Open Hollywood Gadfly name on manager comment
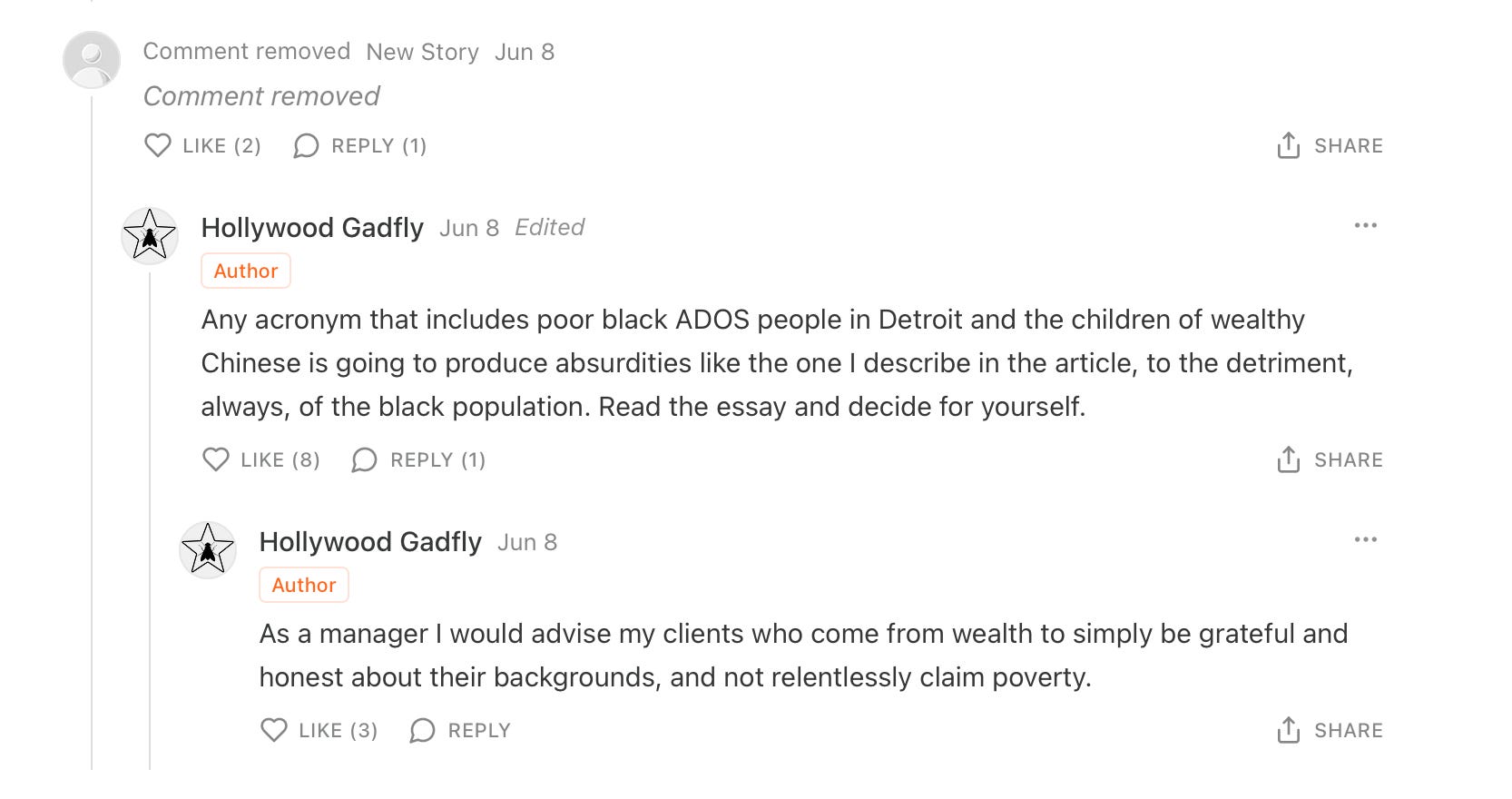The width and height of the screenshot is (1512, 799). [x=370, y=541]
